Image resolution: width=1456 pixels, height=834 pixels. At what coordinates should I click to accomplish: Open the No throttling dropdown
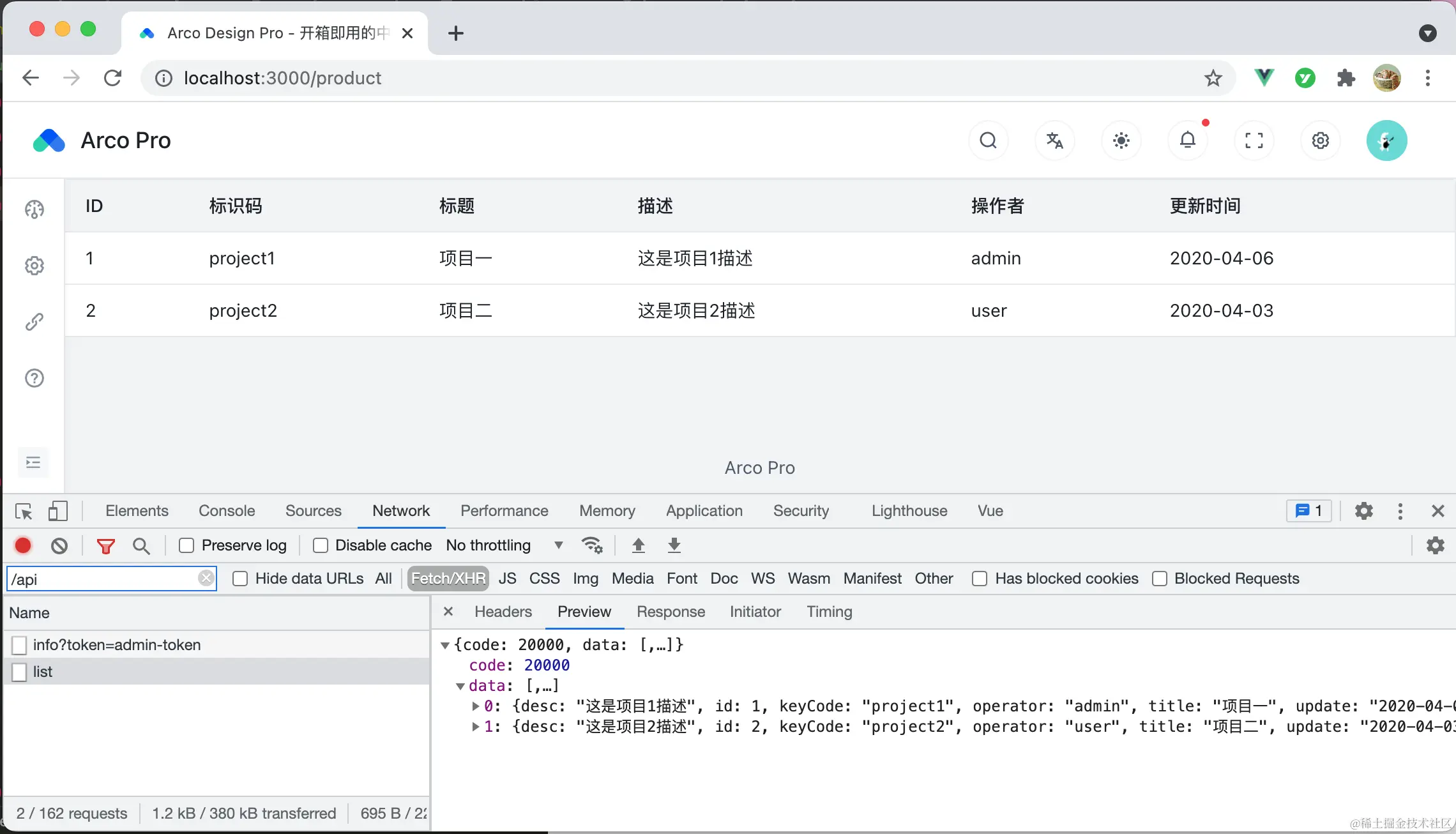coord(504,545)
